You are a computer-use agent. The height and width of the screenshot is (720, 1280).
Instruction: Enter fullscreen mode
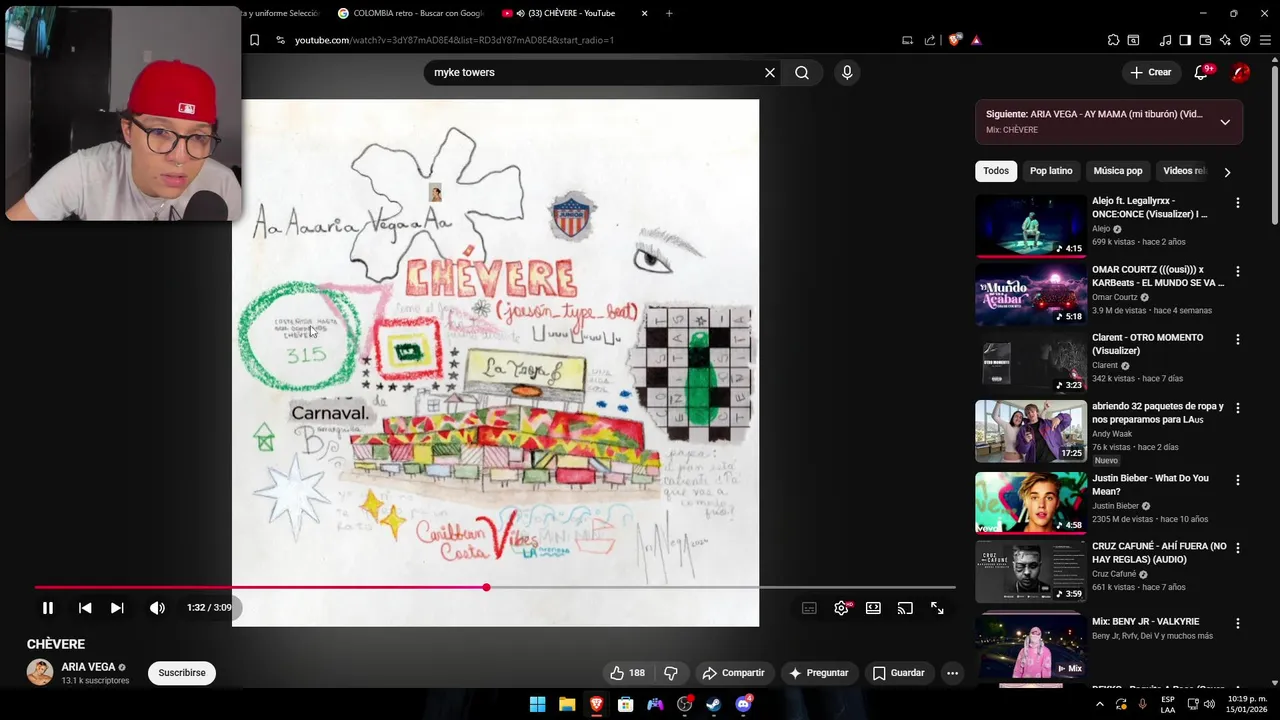coord(937,608)
